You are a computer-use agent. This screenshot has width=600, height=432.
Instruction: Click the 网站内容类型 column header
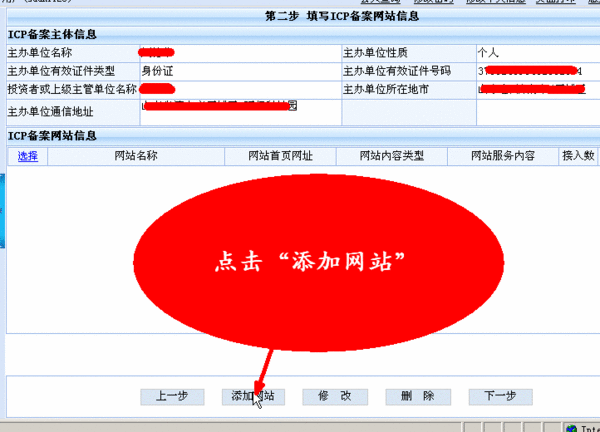pos(392,156)
